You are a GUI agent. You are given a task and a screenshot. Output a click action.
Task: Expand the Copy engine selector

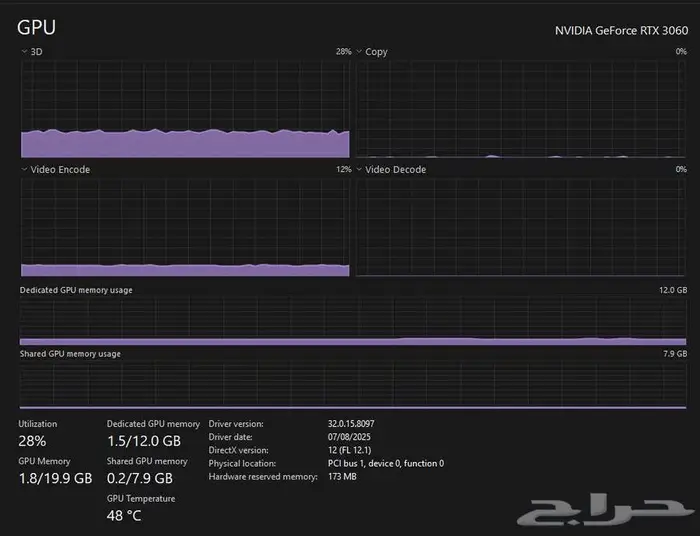pos(360,51)
